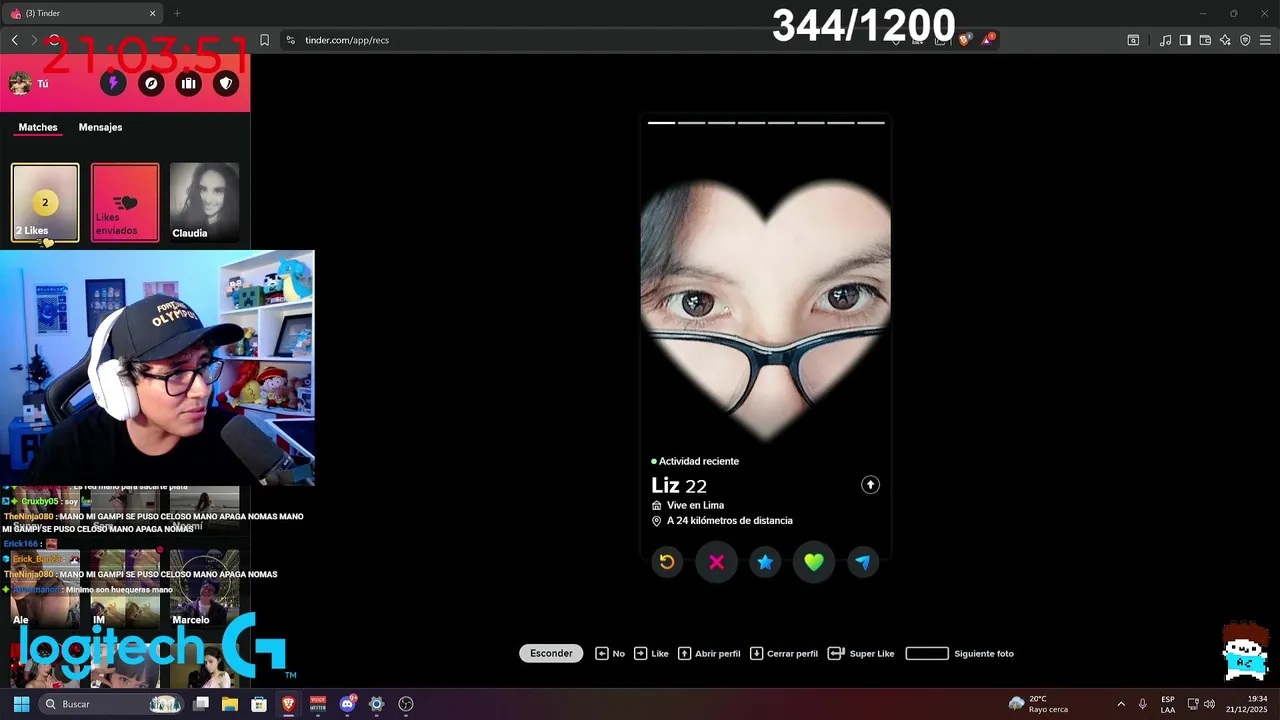The height and width of the screenshot is (720, 1280).
Task: Open Task View on taskbar
Action: pyautogui.click(x=201, y=704)
